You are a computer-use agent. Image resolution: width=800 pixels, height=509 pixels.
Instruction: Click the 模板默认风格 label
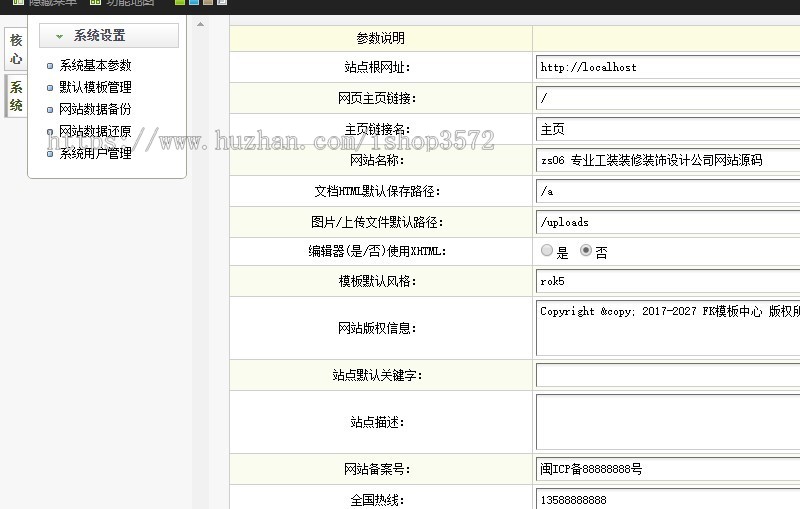pyautogui.click(x=377, y=282)
